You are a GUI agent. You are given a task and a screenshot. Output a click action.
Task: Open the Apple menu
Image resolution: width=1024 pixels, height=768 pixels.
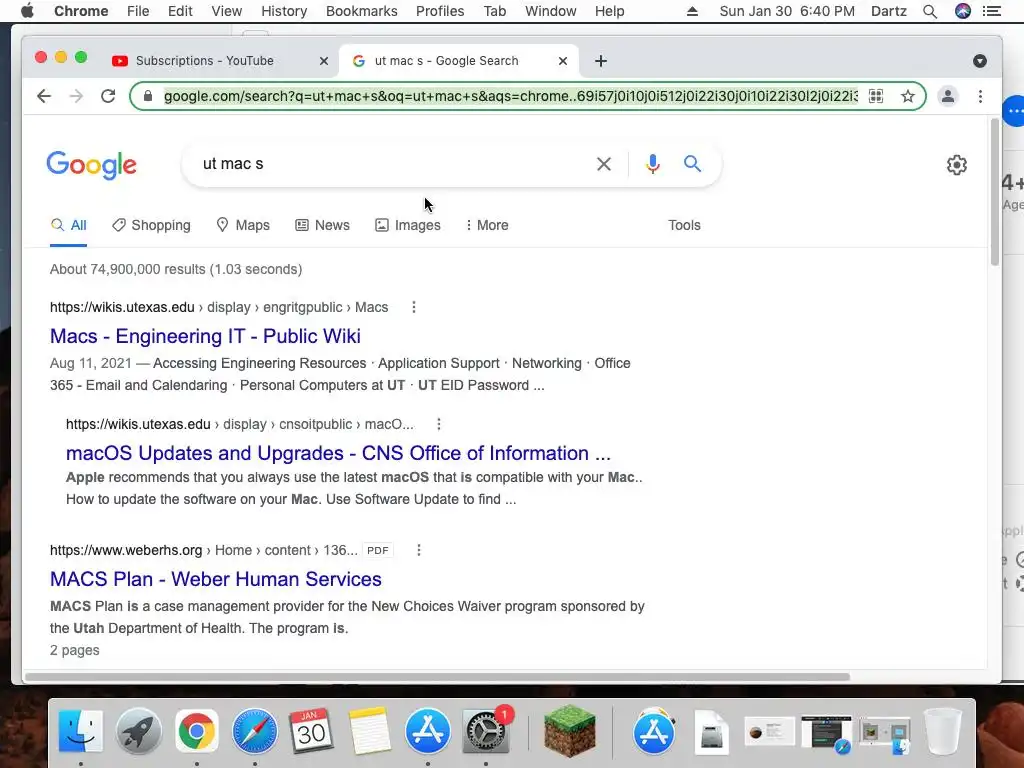pyautogui.click(x=27, y=11)
